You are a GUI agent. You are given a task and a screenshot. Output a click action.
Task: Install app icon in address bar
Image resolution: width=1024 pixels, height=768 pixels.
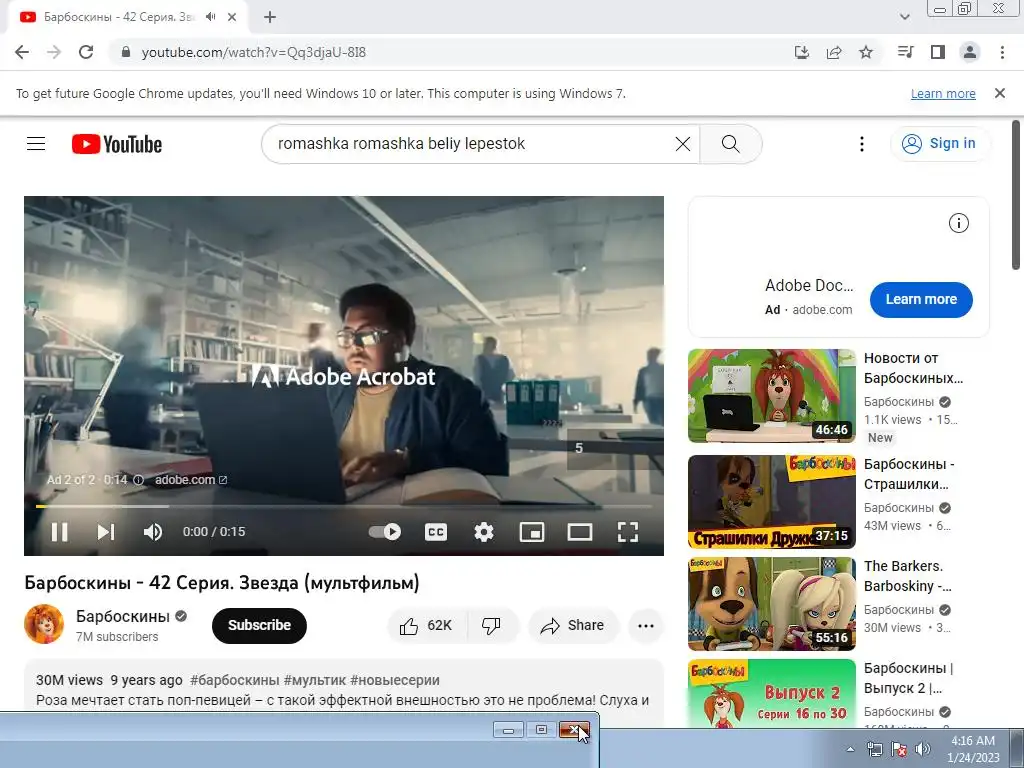pyautogui.click(x=802, y=52)
